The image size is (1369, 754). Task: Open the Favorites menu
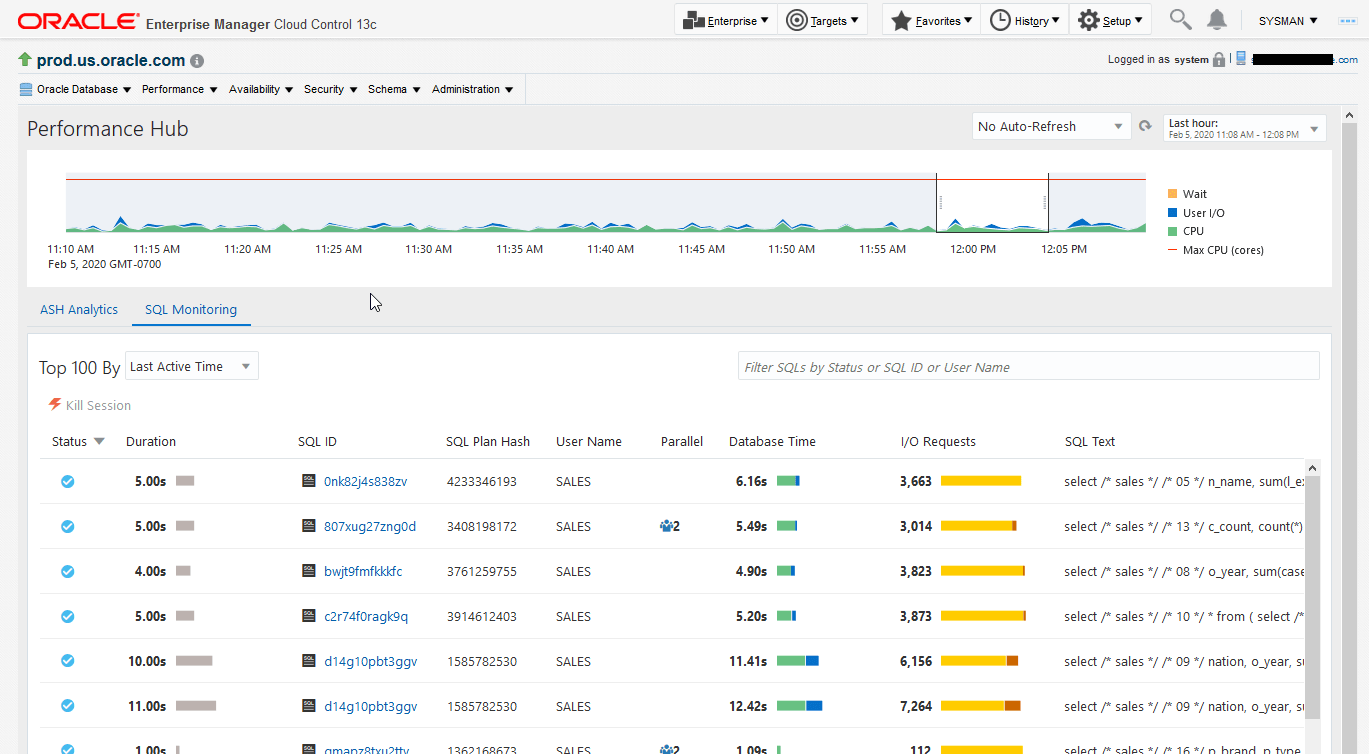point(931,20)
